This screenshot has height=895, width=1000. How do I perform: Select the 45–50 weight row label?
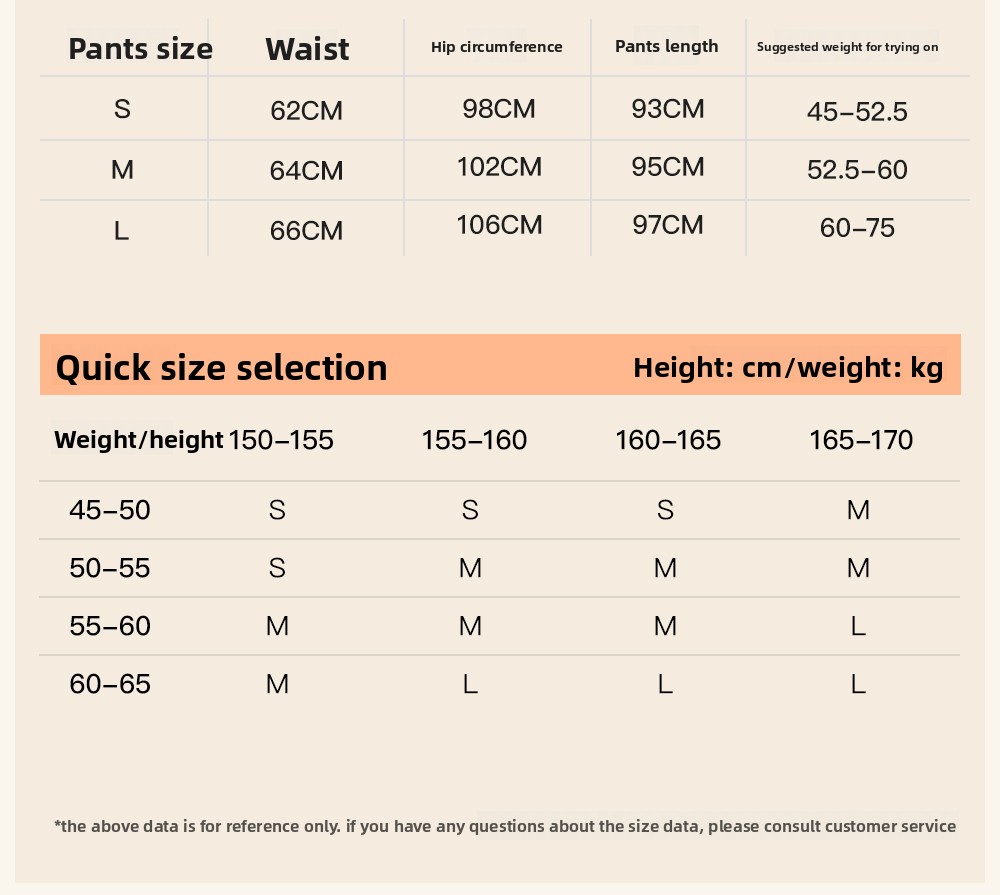pyautogui.click(x=110, y=510)
